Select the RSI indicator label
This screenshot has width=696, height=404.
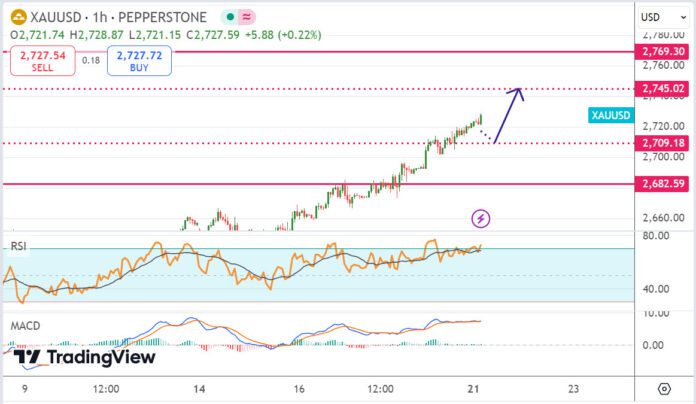click(18, 245)
